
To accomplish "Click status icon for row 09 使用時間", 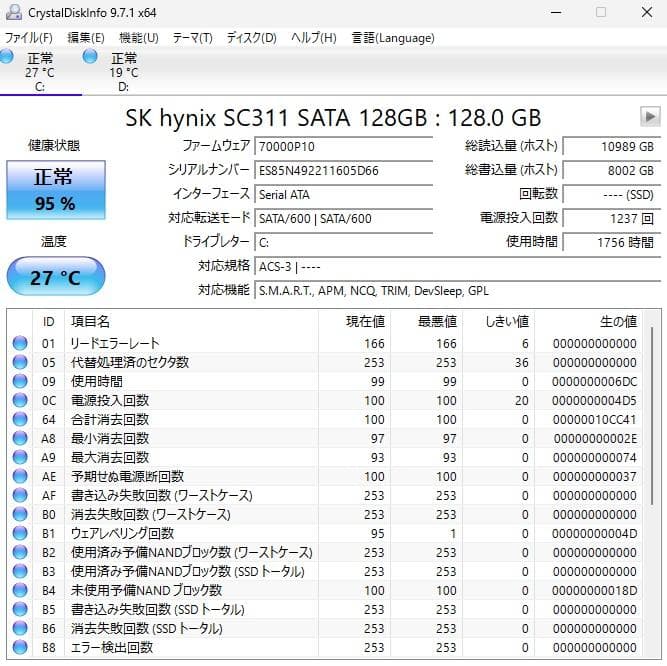I will click(x=20, y=381).
